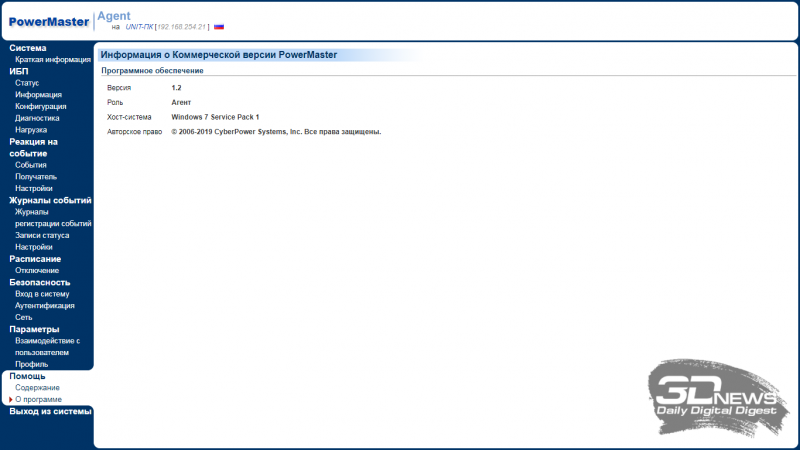Open Отключение under Расписание

coord(37,271)
